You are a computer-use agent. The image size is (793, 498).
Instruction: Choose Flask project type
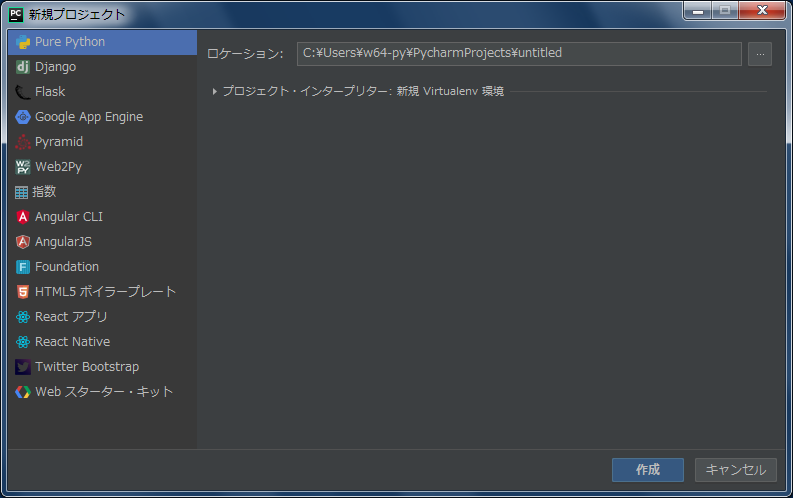[102, 92]
